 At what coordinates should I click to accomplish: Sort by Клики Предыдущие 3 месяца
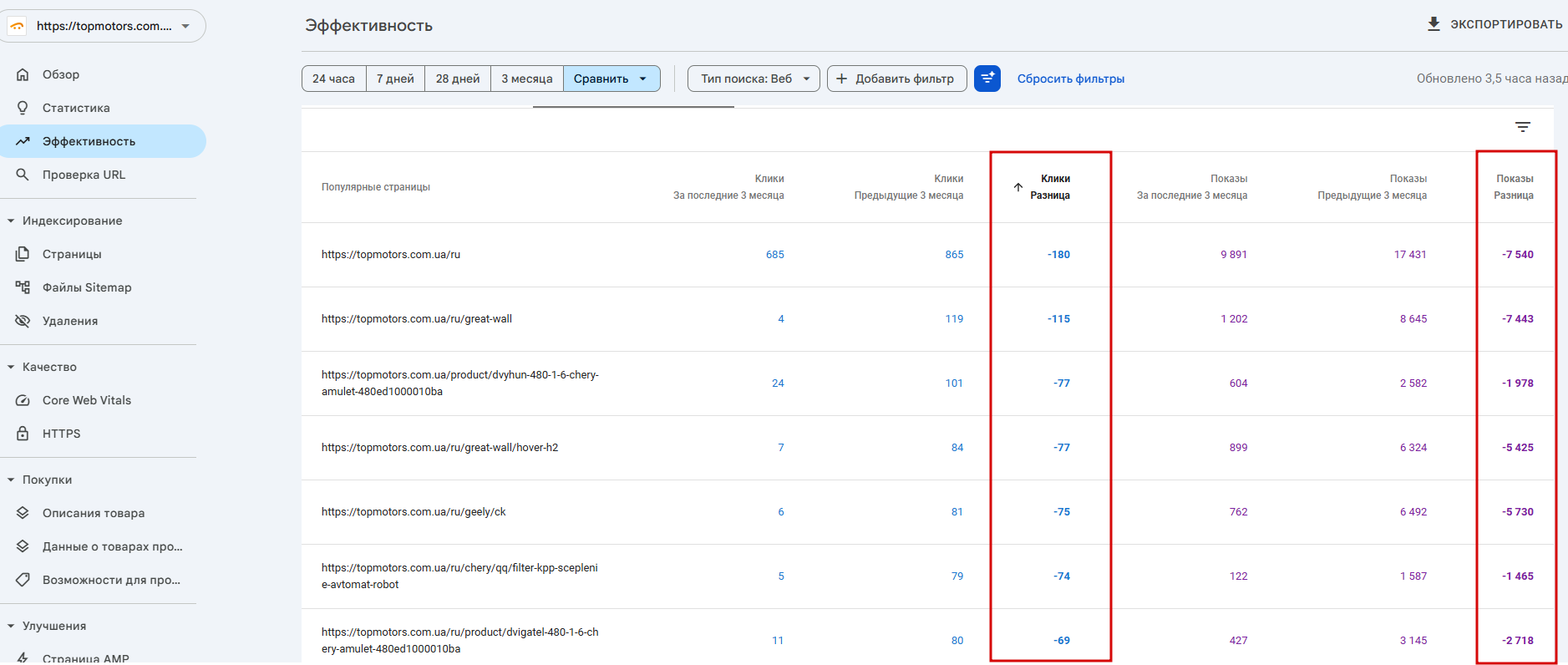coord(909,187)
